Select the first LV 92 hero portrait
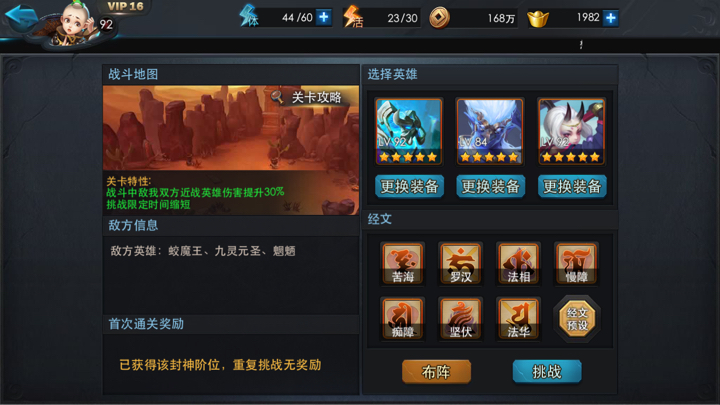The image size is (720, 405). pos(409,132)
